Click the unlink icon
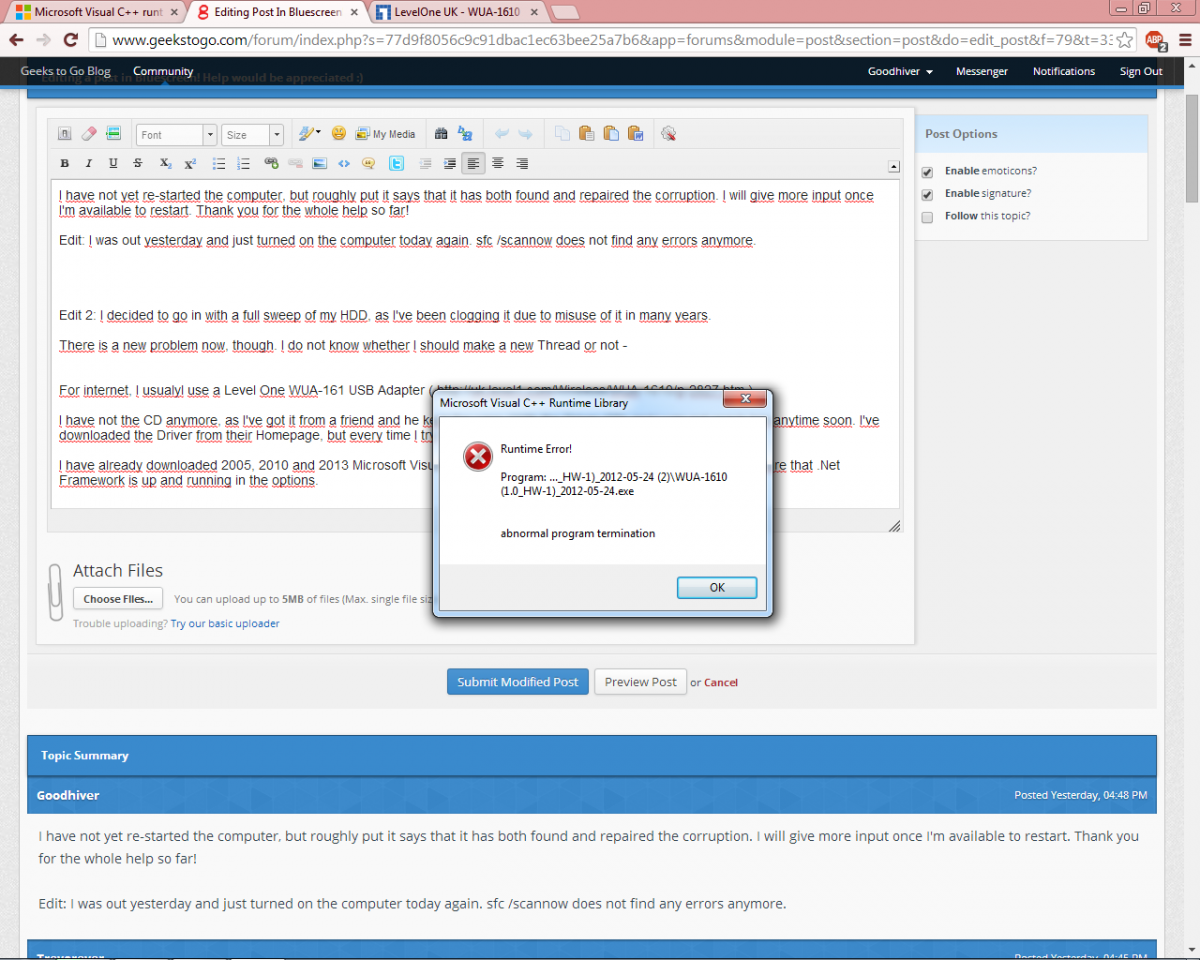Viewport: 1200px width, 960px height. point(295,163)
